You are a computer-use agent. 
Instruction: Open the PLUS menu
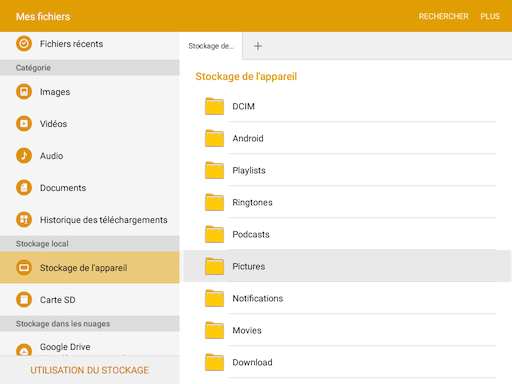(x=490, y=16)
